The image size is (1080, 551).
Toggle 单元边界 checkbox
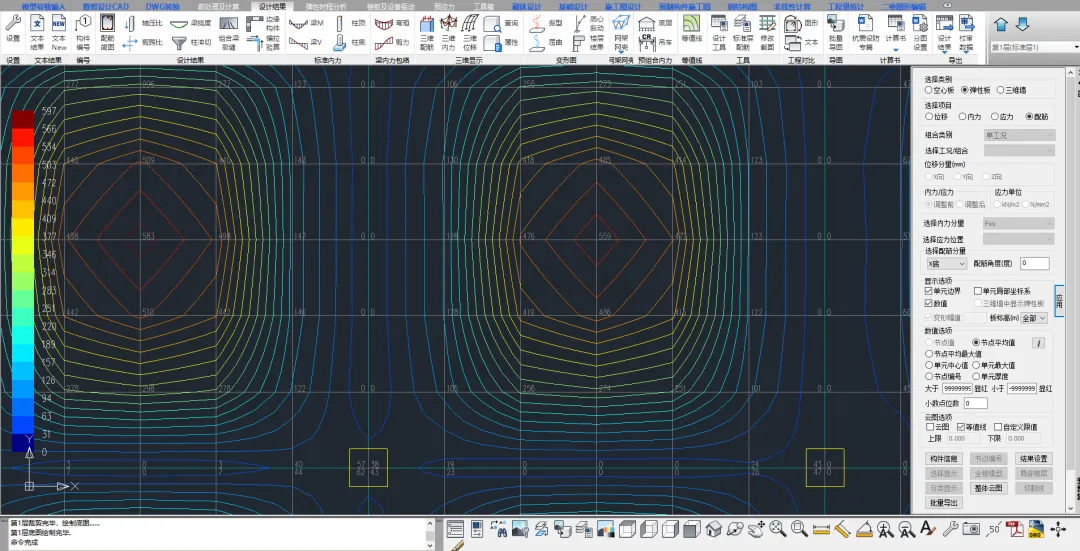[x=942, y=291]
